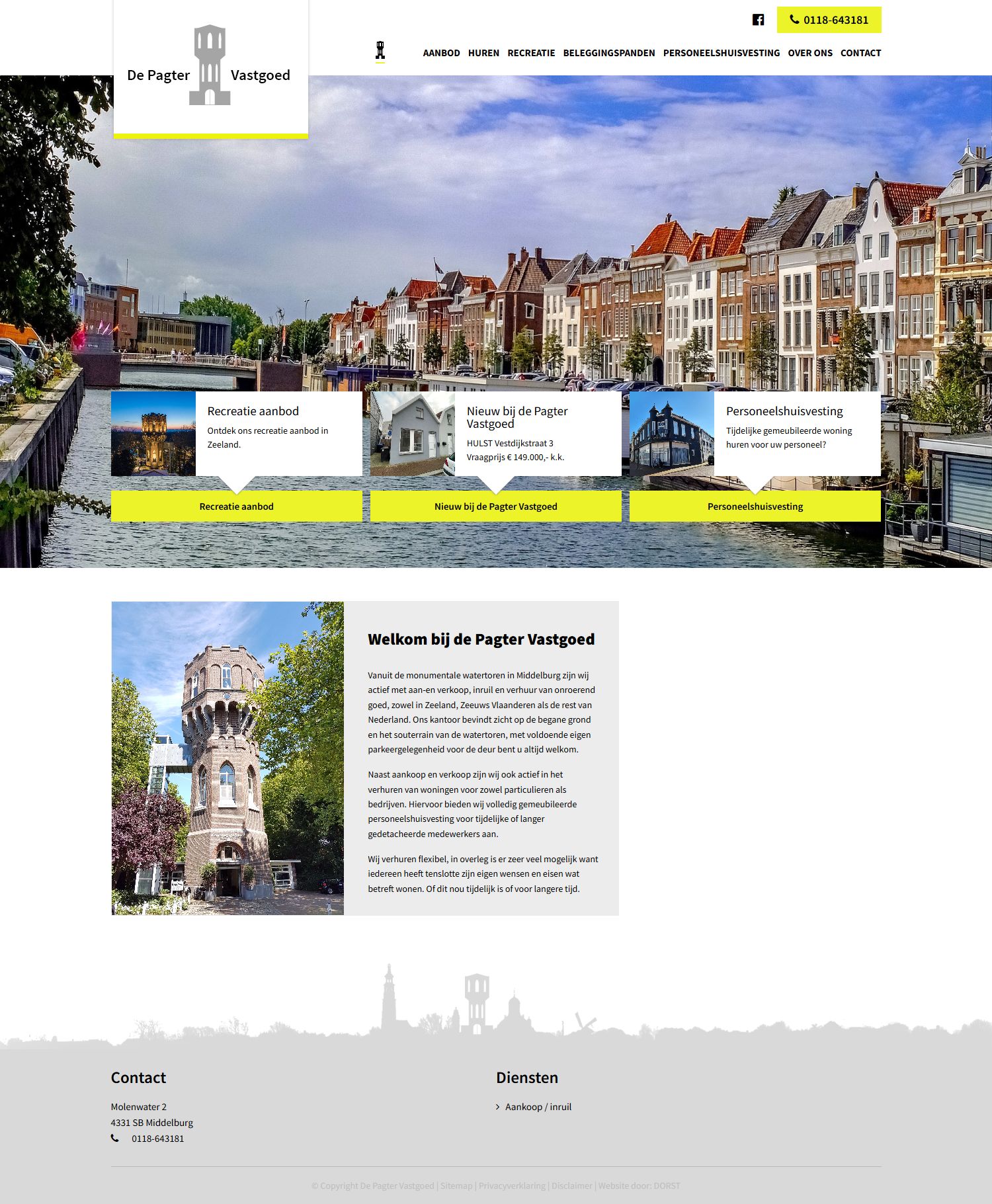Open the AANBOD menu item
Viewport: 992px width, 1204px height.
point(441,53)
